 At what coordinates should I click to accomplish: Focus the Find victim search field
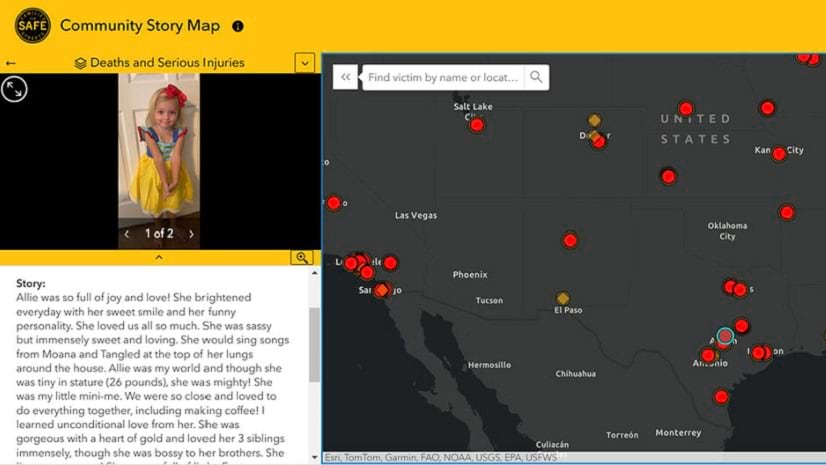coord(443,77)
